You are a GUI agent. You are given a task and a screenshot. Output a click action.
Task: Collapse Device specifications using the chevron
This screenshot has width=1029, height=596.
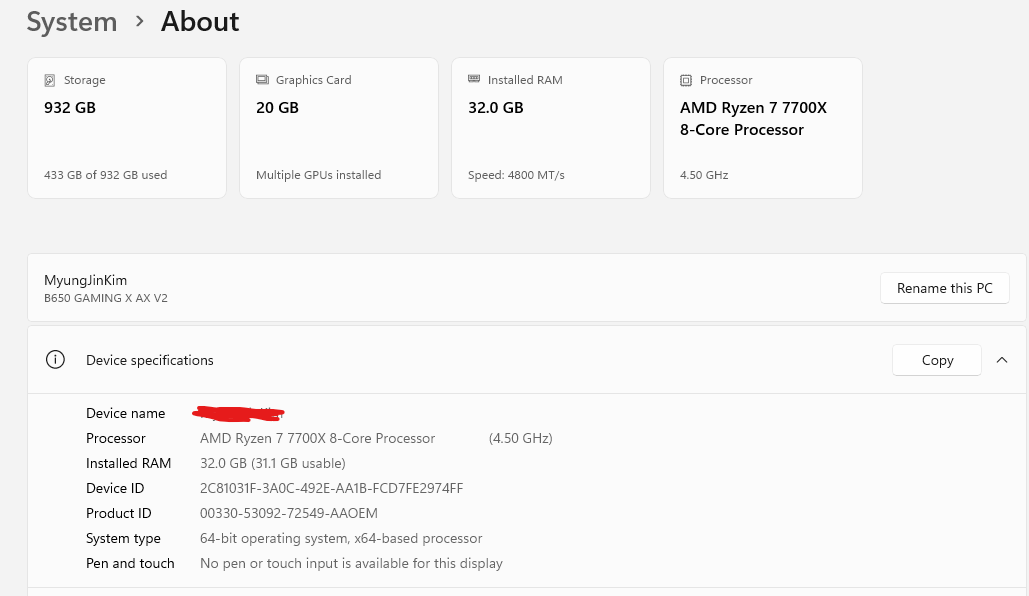(x=1002, y=360)
